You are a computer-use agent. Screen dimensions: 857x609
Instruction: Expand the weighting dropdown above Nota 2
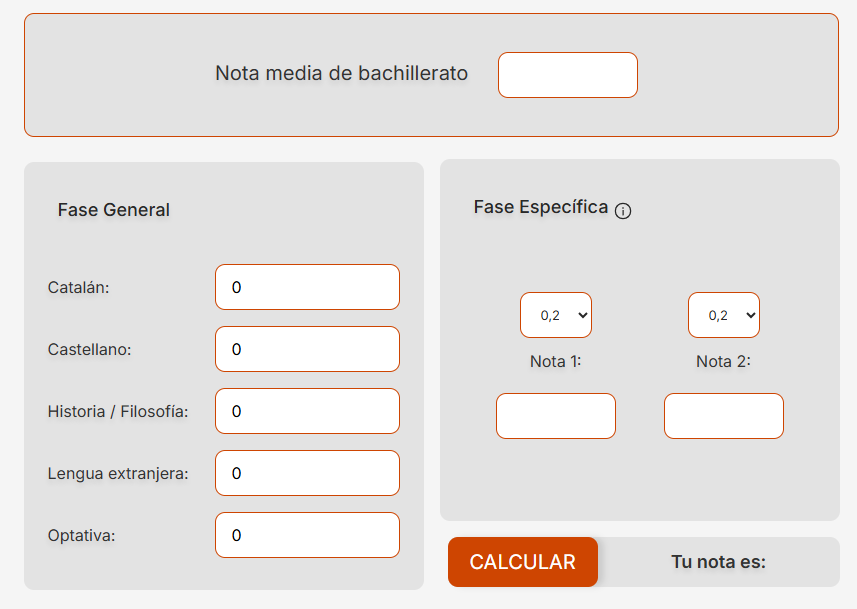coord(724,315)
